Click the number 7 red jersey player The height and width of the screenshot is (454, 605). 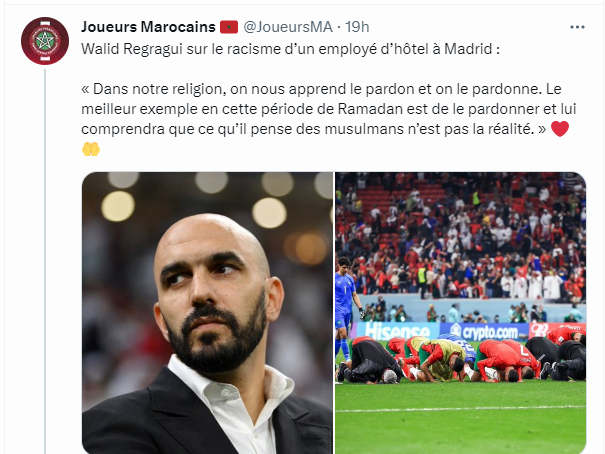[x=506, y=359]
